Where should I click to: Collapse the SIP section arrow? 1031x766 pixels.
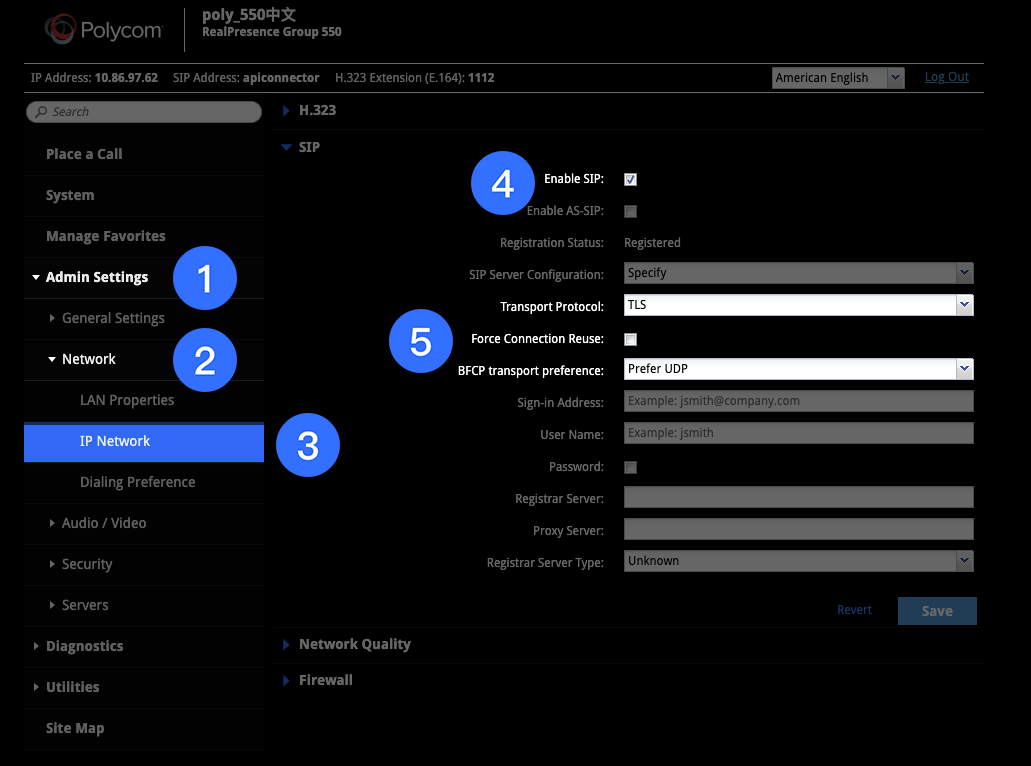[286, 147]
